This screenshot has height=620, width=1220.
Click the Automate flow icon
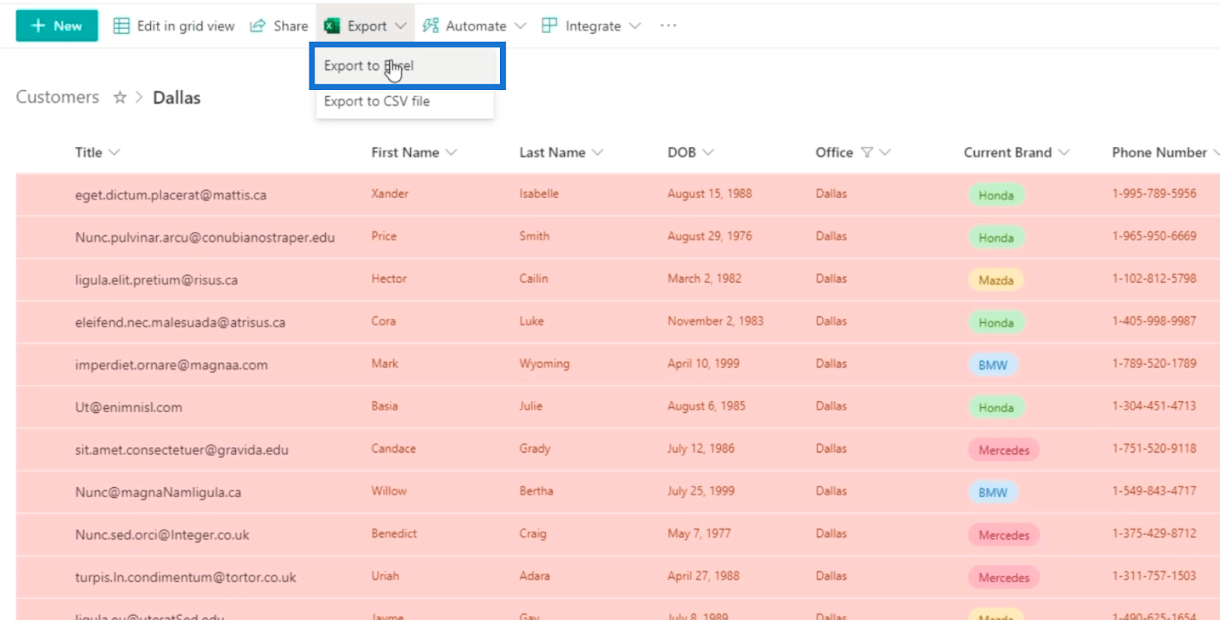click(x=431, y=26)
